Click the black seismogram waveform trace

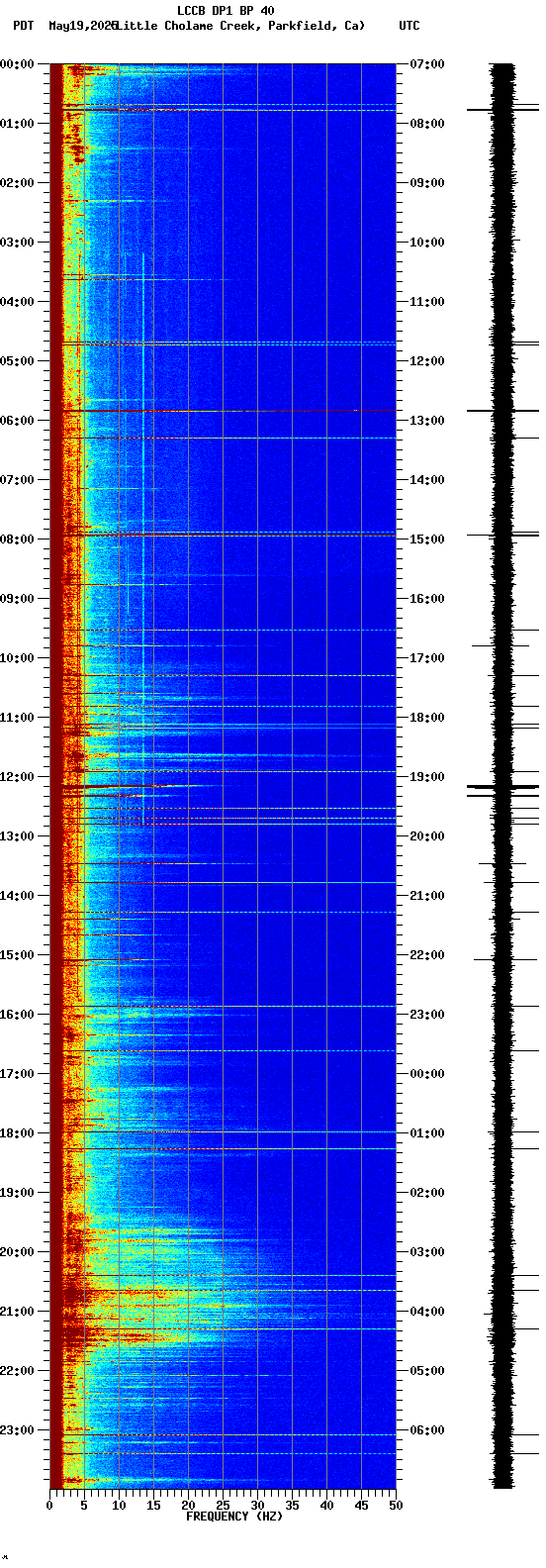(503, 776)
